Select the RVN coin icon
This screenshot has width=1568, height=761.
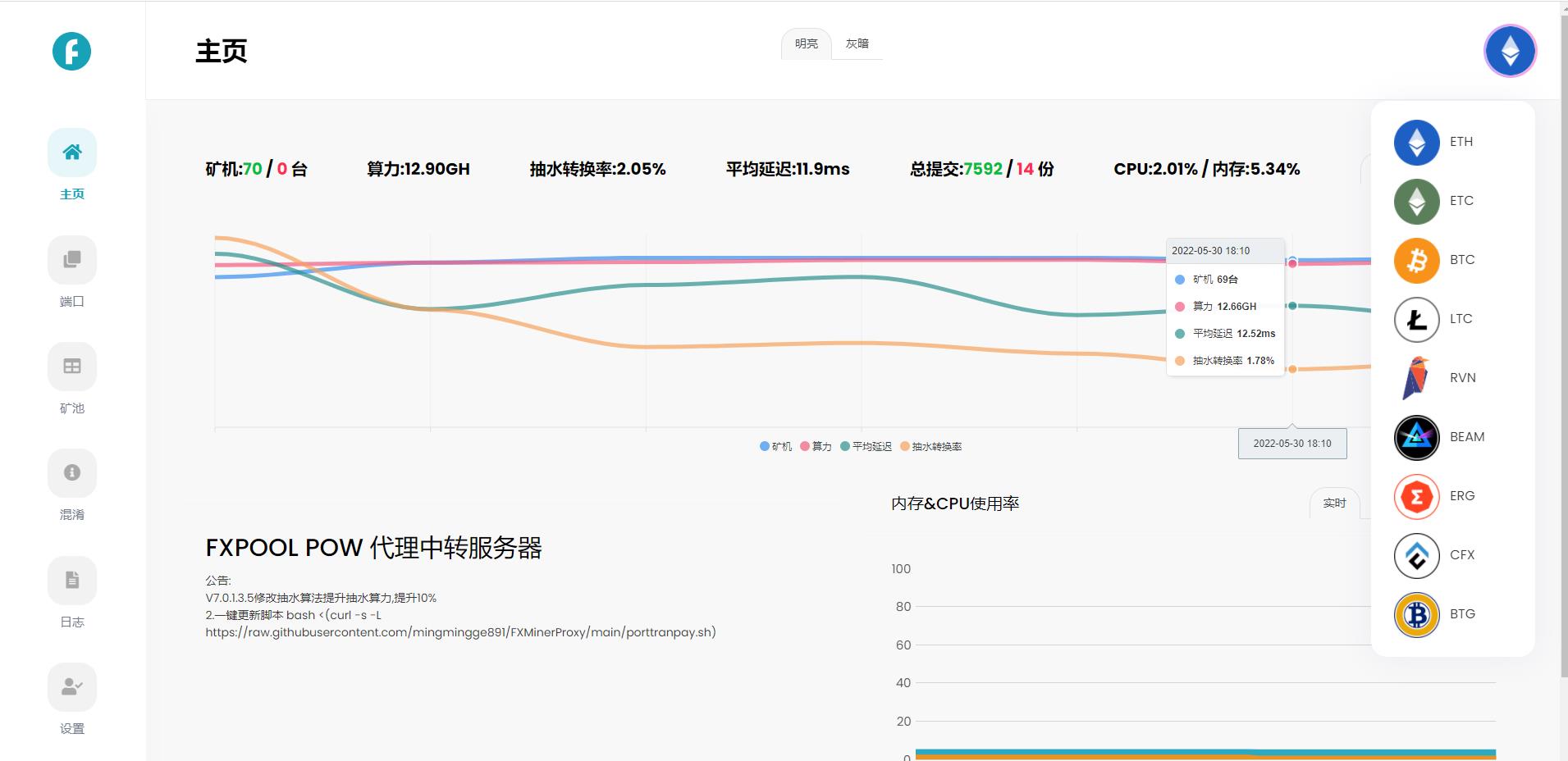[x=1417, y=378]
